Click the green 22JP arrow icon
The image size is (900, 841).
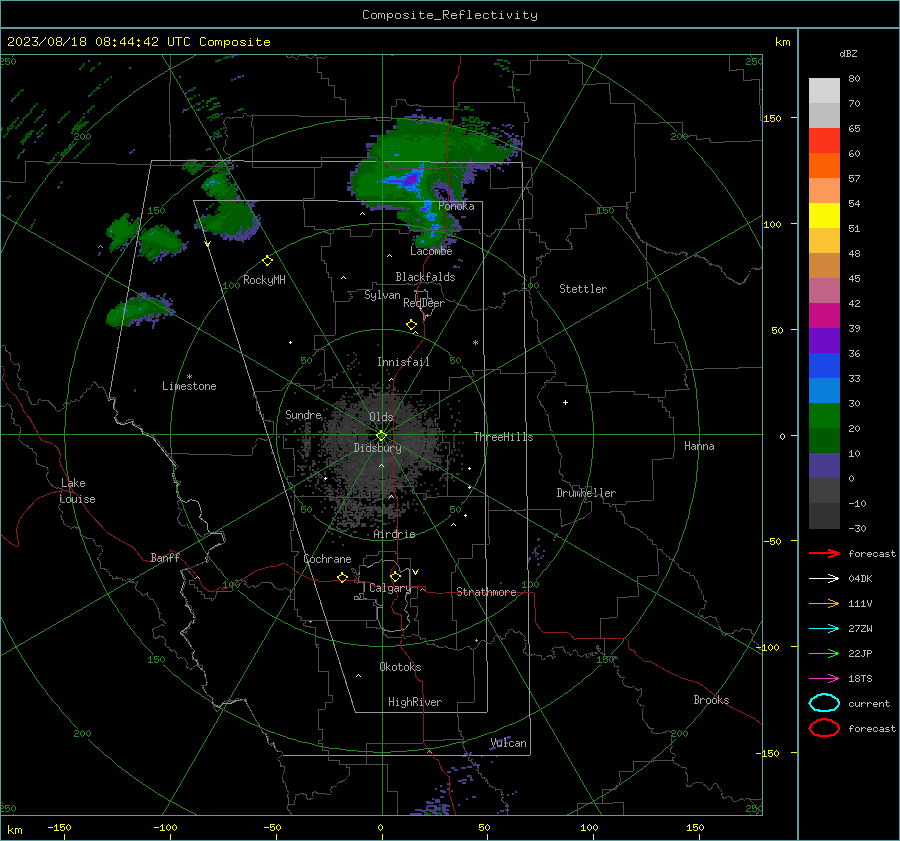(x=824, y=653)
